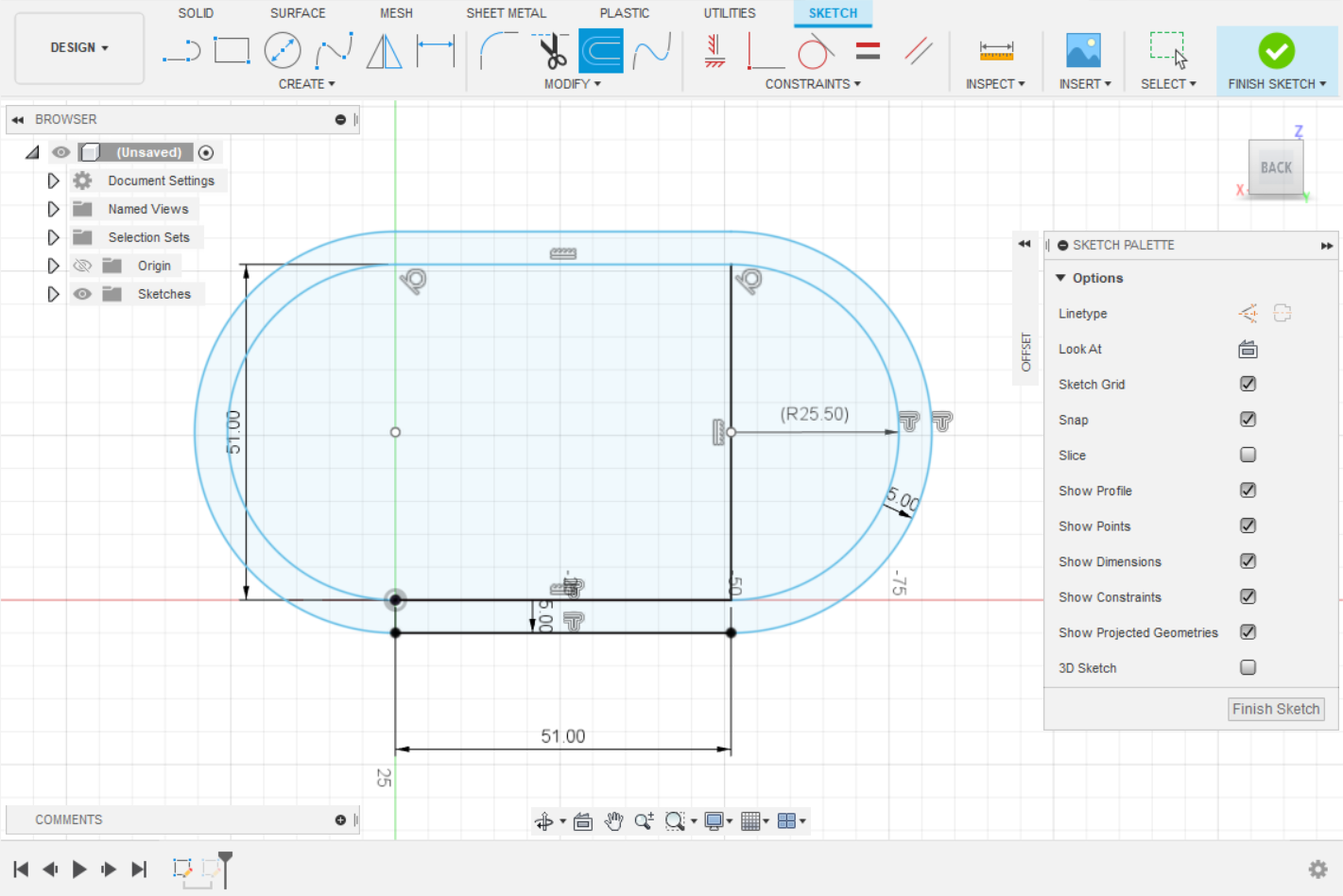The width and height of the screenshot is (1343, 896).
Task: Choose the Center Diameter Circle tool
Action: coord(283,51)
